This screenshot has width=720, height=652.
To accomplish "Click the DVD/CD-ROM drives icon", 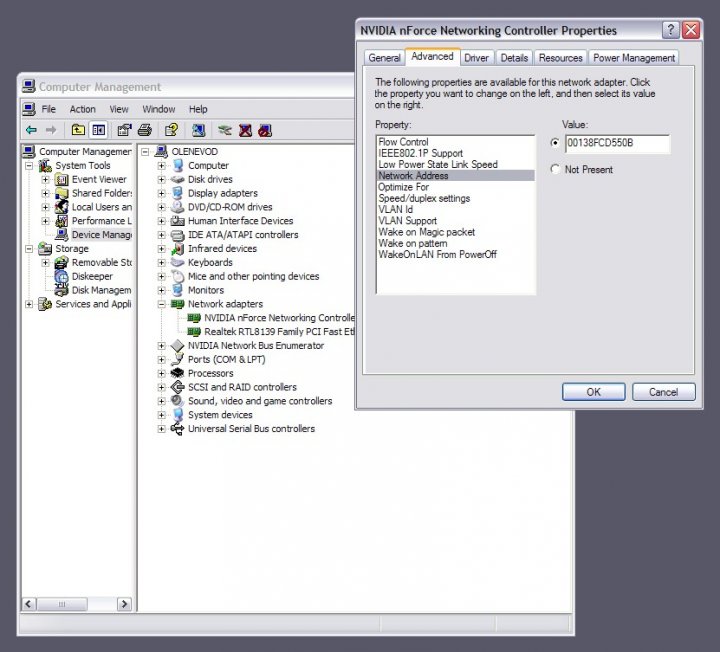I will point(177,207).
